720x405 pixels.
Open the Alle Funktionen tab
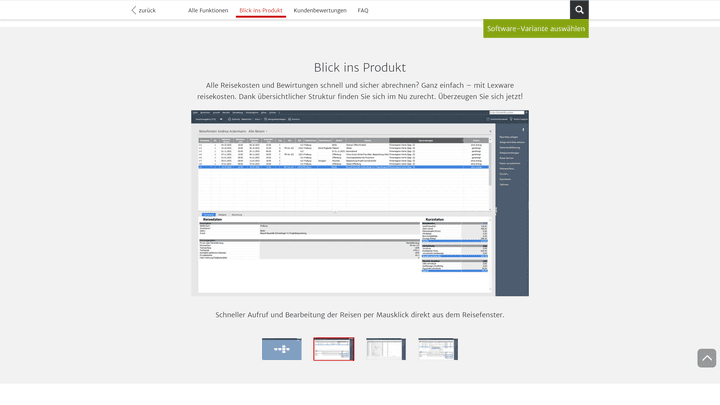tap(208, 10)
